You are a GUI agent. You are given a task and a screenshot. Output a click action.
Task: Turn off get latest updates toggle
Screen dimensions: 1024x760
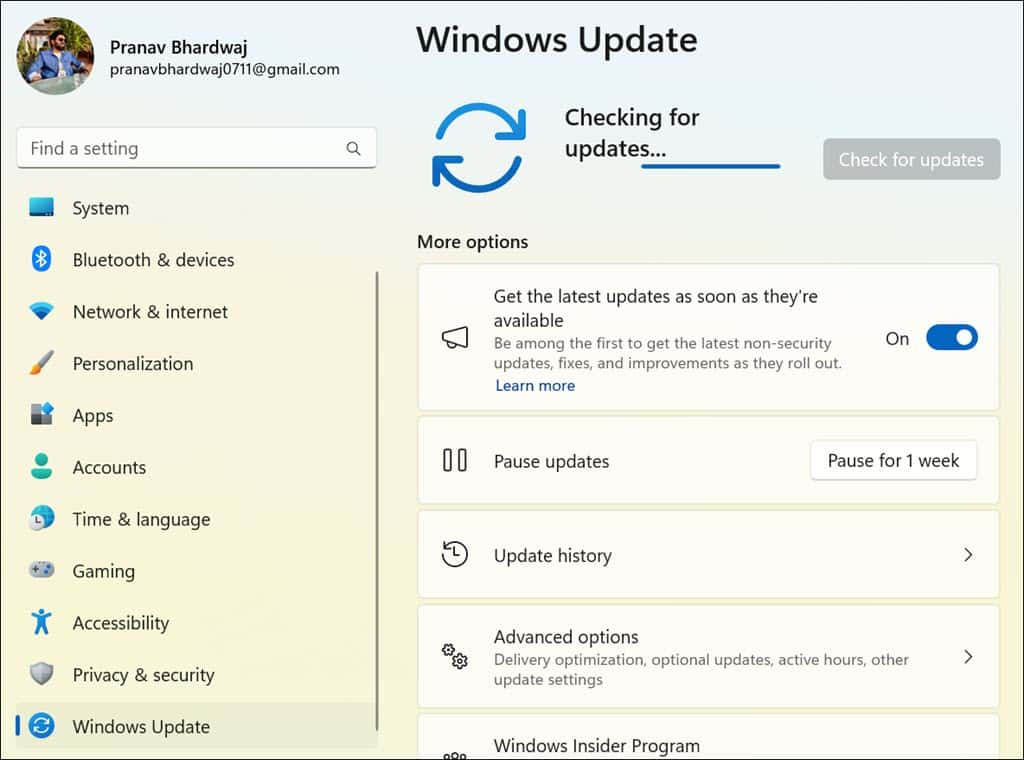952,338
